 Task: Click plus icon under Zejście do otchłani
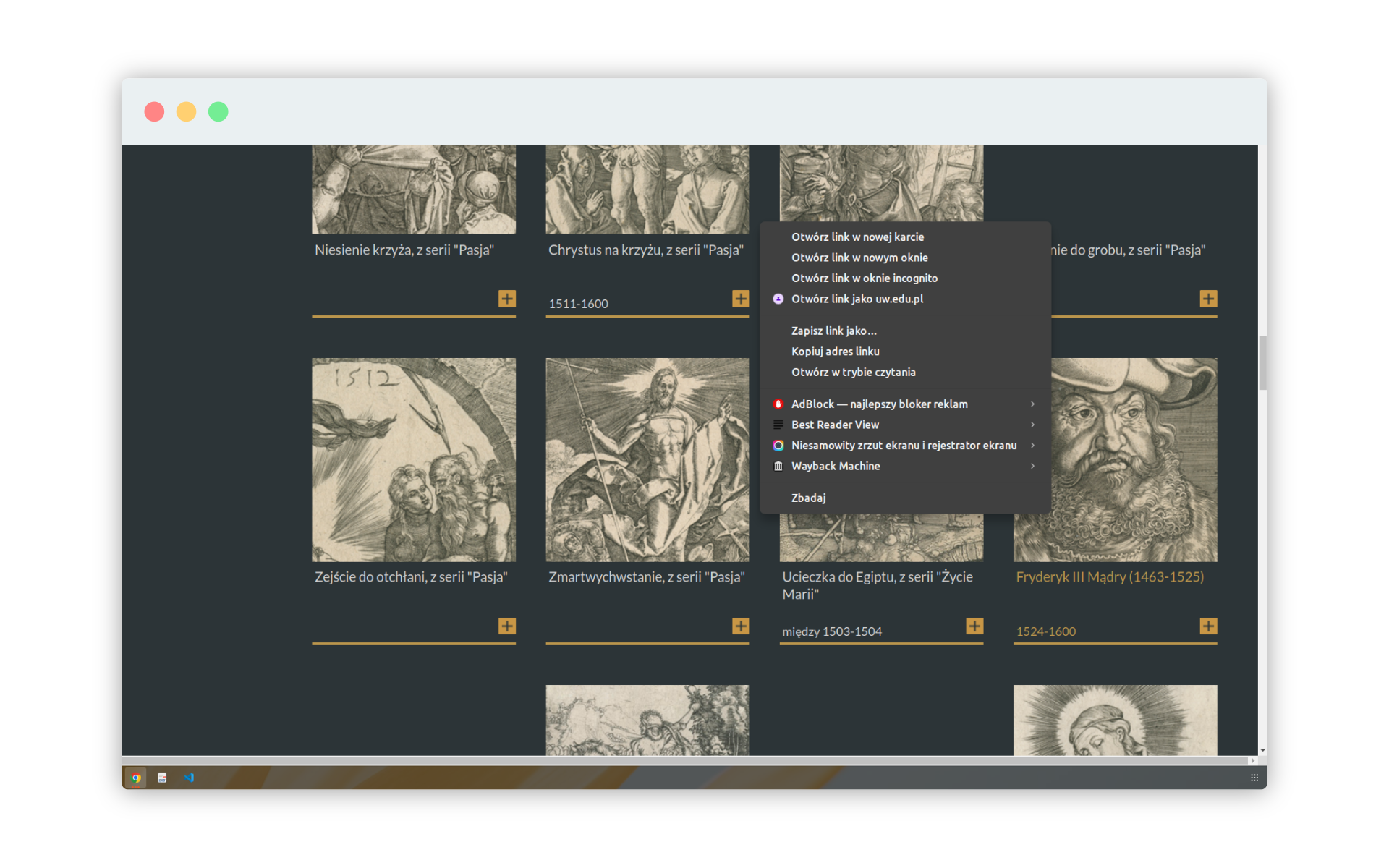pyautogui.click(x=507, y=626)
